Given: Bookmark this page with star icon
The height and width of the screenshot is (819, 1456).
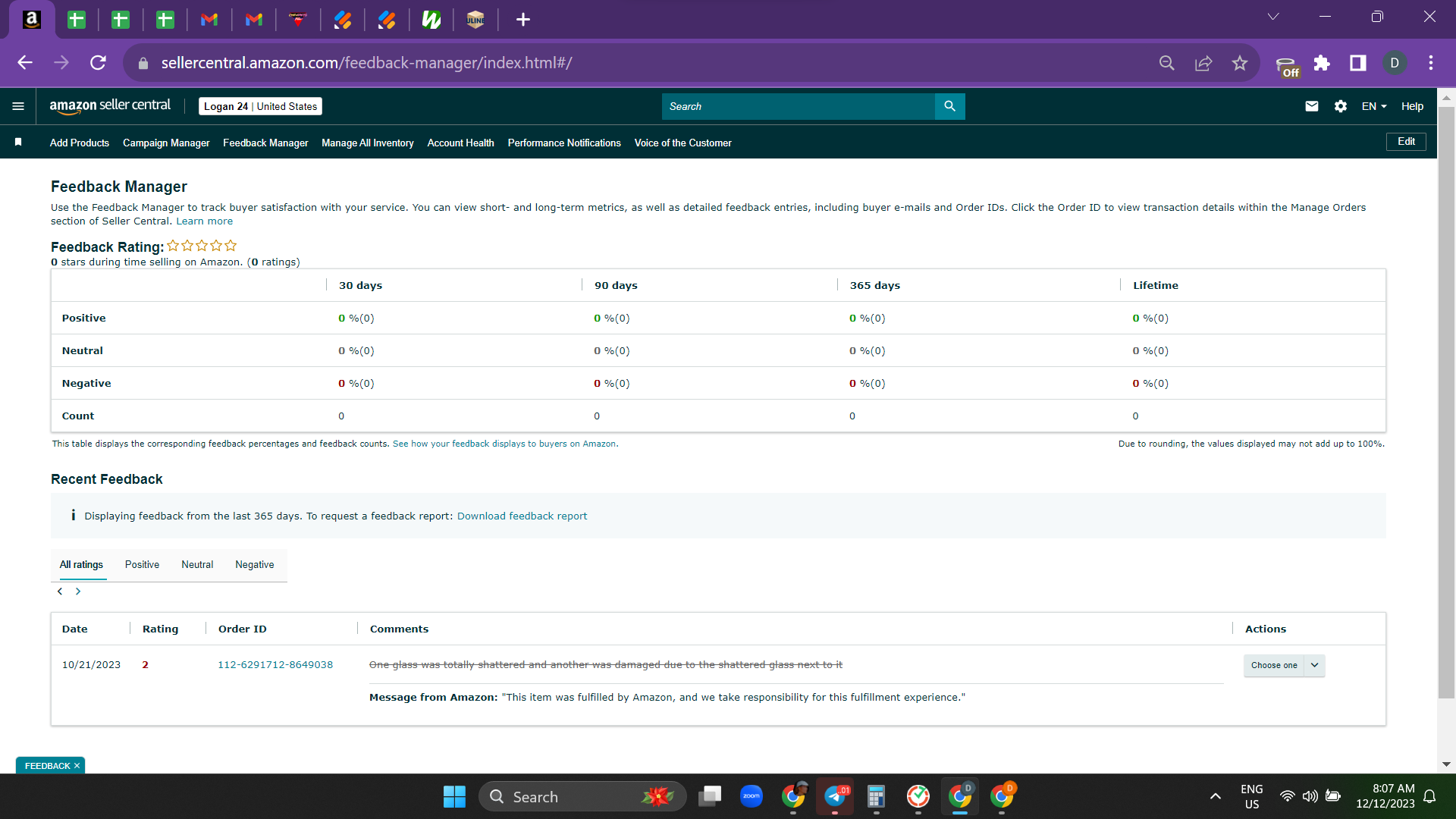Looking at the screenshot, I should (x=1240, y=63).
